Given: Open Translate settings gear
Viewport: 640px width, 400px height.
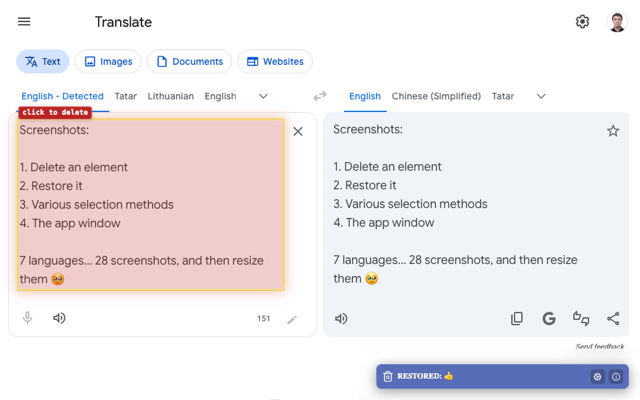Looking at the screenshot, I should (x=582, y=22).
